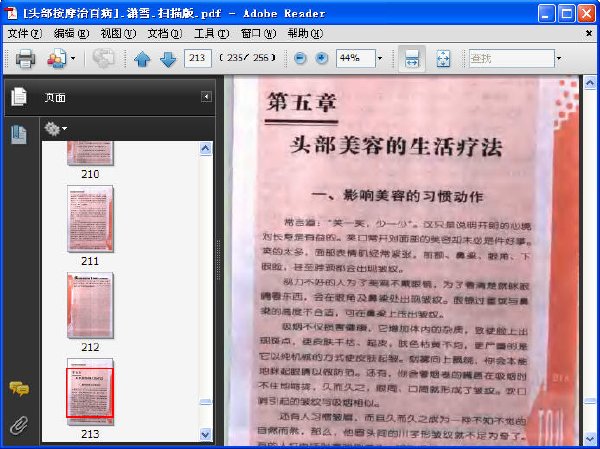Open the 44% zoom level dropdown
The image size is (600, 449).
(x=380, y=59)
